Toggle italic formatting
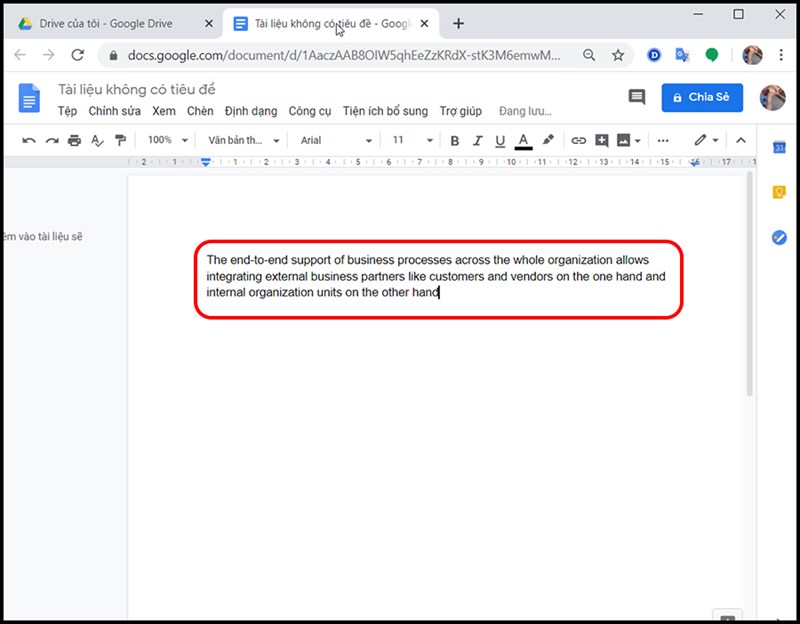The width and height of the screenshot is (800, 624). (x=478, y=140)
